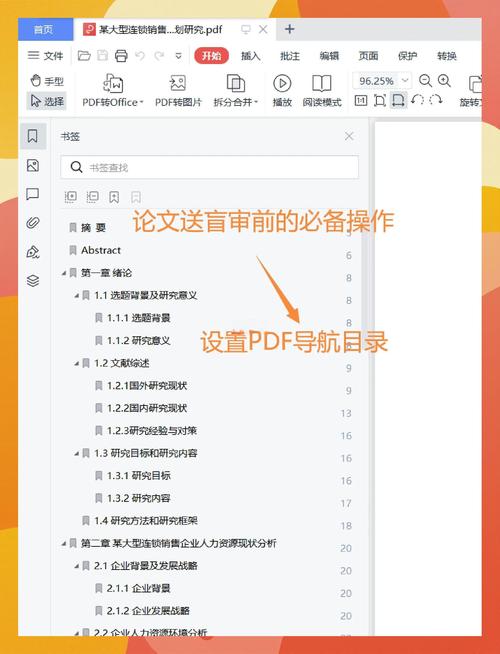Open the layers sidebar icon
Image resolution: width=500 pixels, height=654 pixels.
point(33,281)
